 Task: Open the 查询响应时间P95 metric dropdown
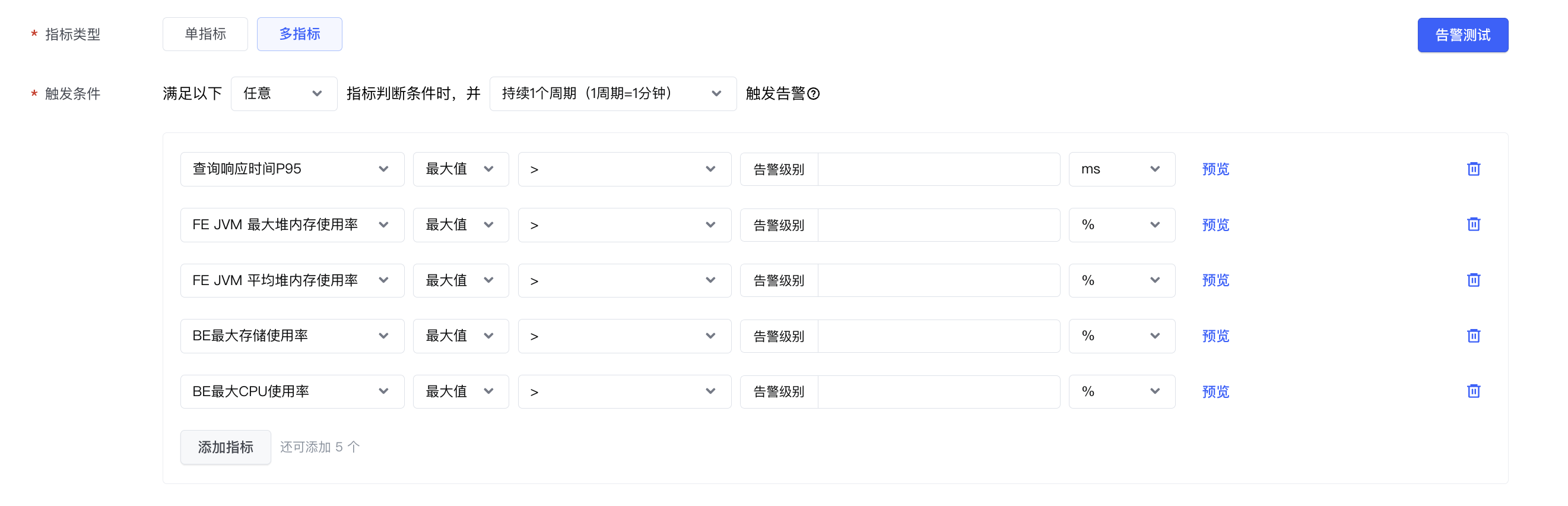[292, 169]
